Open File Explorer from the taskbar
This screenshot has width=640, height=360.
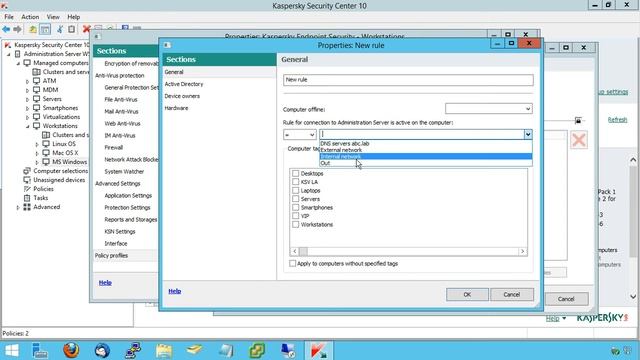coord(164,351)
